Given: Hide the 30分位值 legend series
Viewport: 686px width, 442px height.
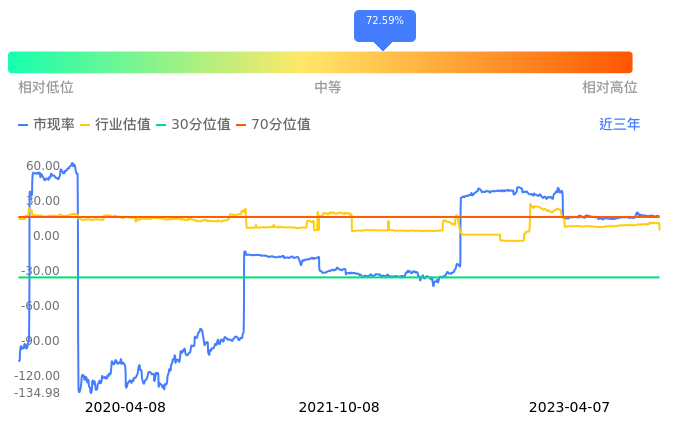Looking at the screenshot, I should 195,125.
